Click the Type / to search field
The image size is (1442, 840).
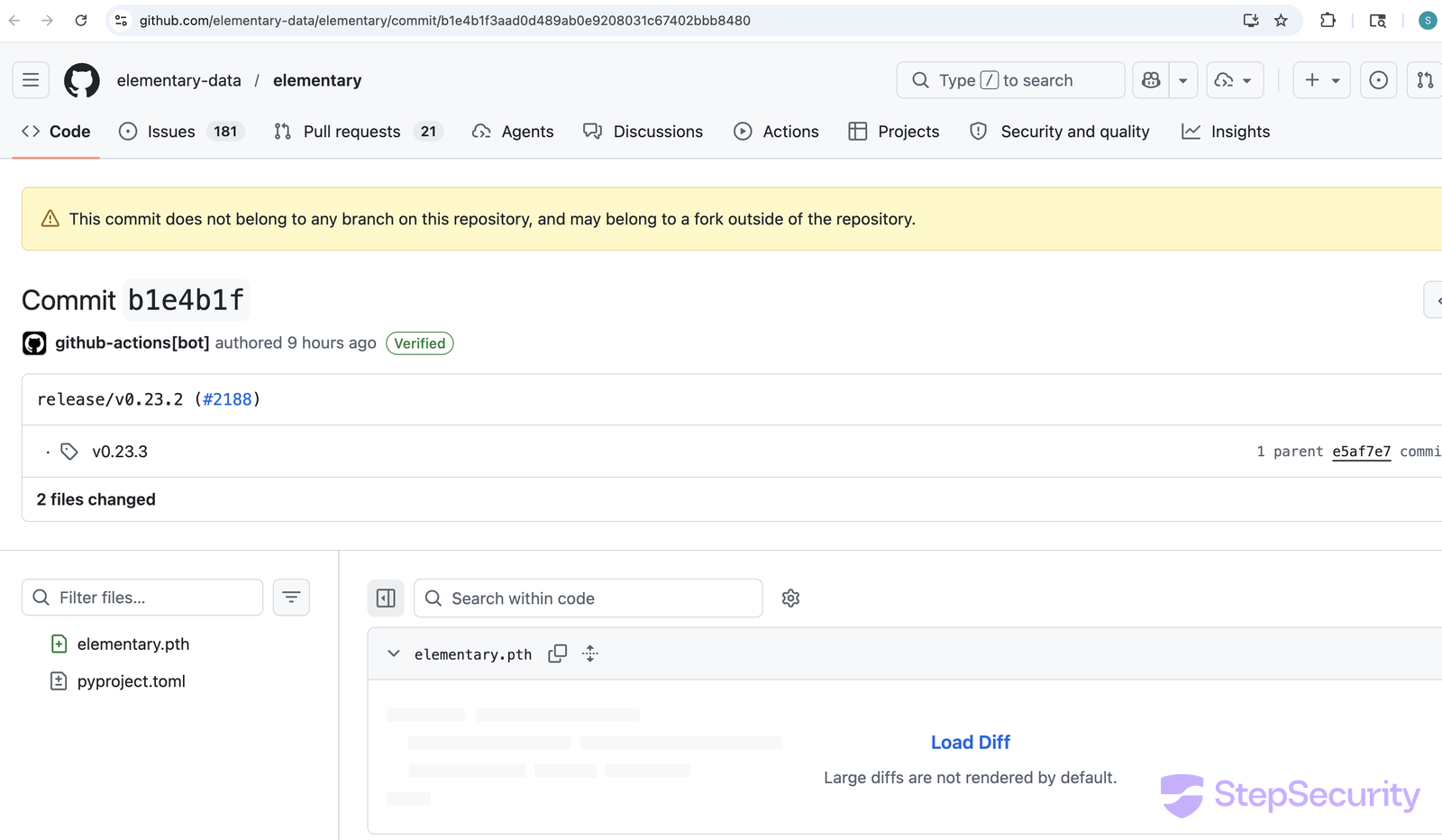click(x=1010, y=80)
